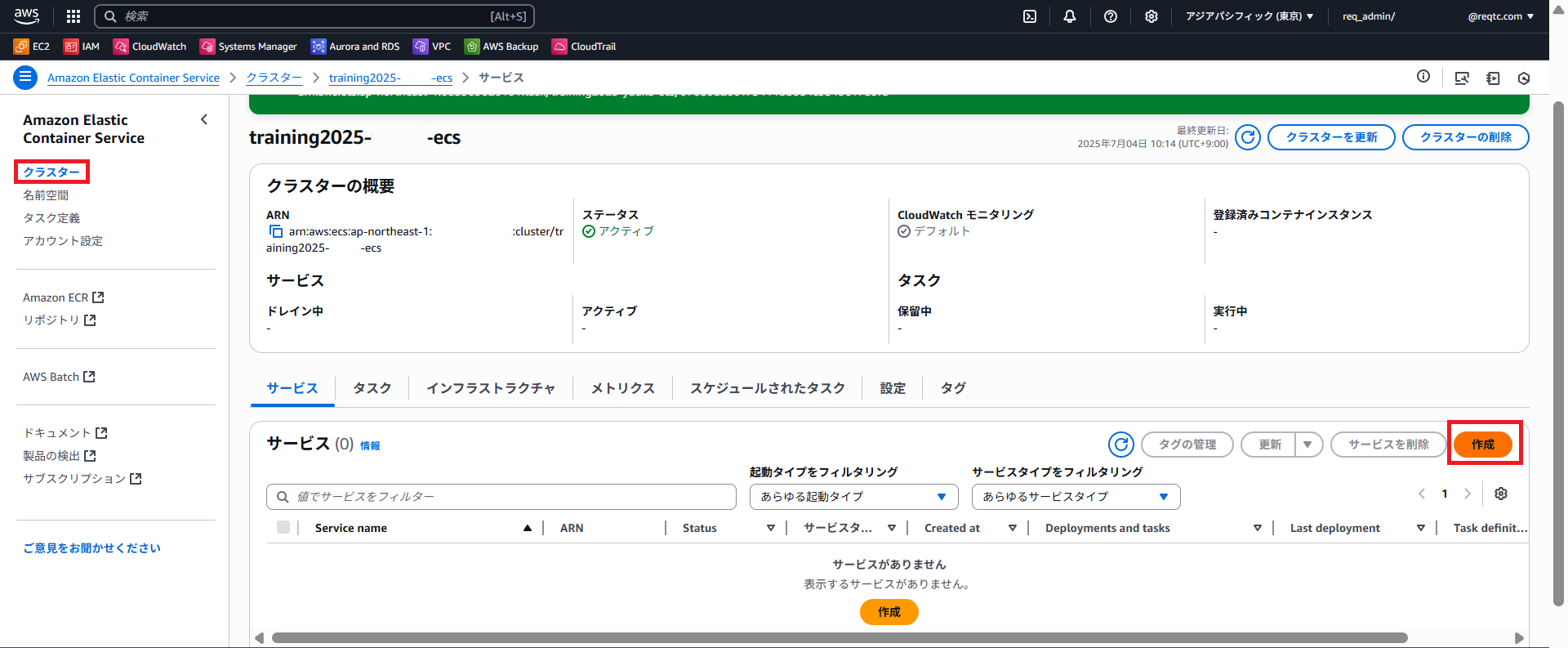Switch to the タスク tab
1568x648 pixels.
point(372,388)
